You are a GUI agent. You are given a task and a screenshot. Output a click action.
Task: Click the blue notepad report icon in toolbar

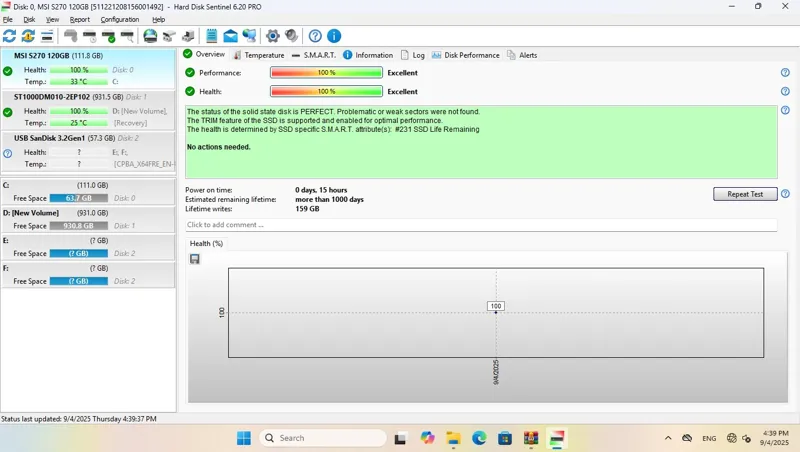(x=212, y=36)
